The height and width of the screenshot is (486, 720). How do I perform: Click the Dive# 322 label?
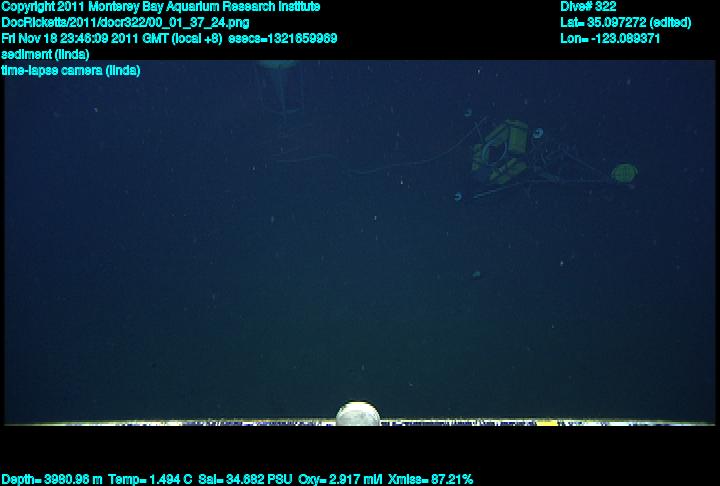point(588,6)
